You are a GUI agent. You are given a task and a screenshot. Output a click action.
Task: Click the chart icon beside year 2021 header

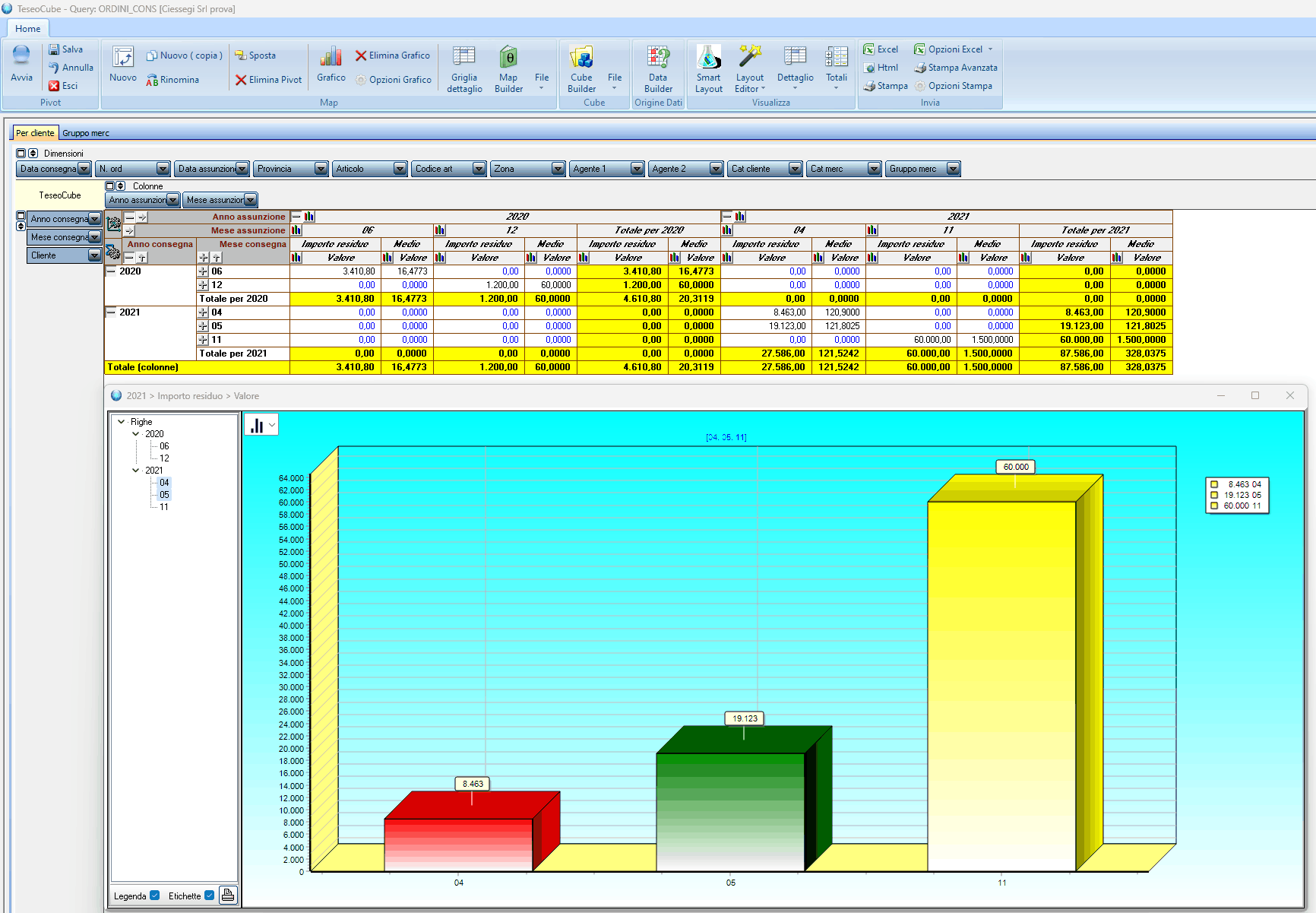(x=740, y=217)
